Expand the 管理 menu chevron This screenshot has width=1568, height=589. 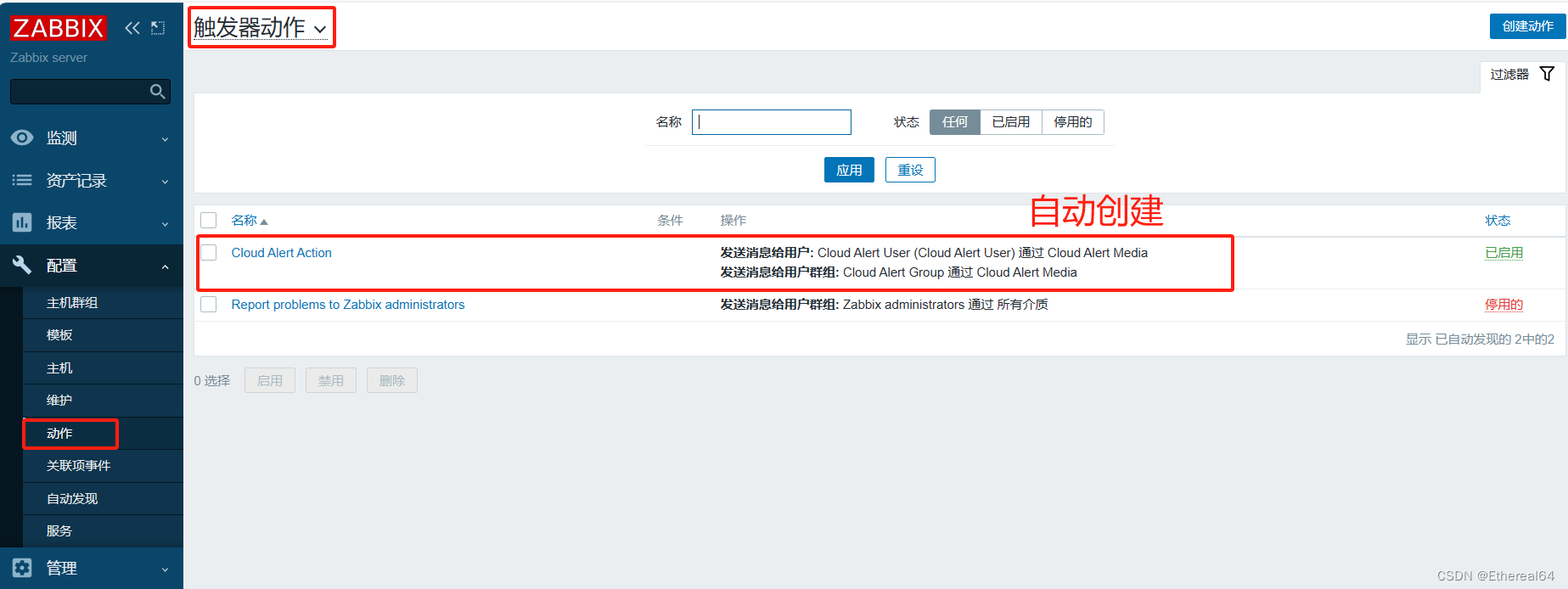click(x=165, y=569)
